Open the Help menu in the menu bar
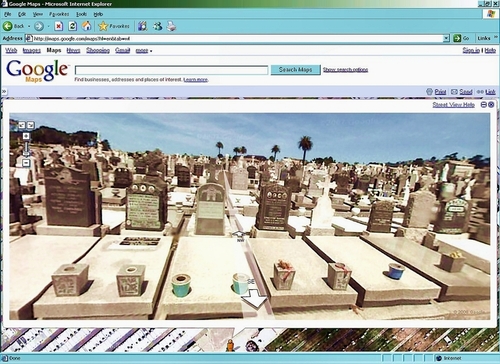500x364 pixels. [98, 14]
